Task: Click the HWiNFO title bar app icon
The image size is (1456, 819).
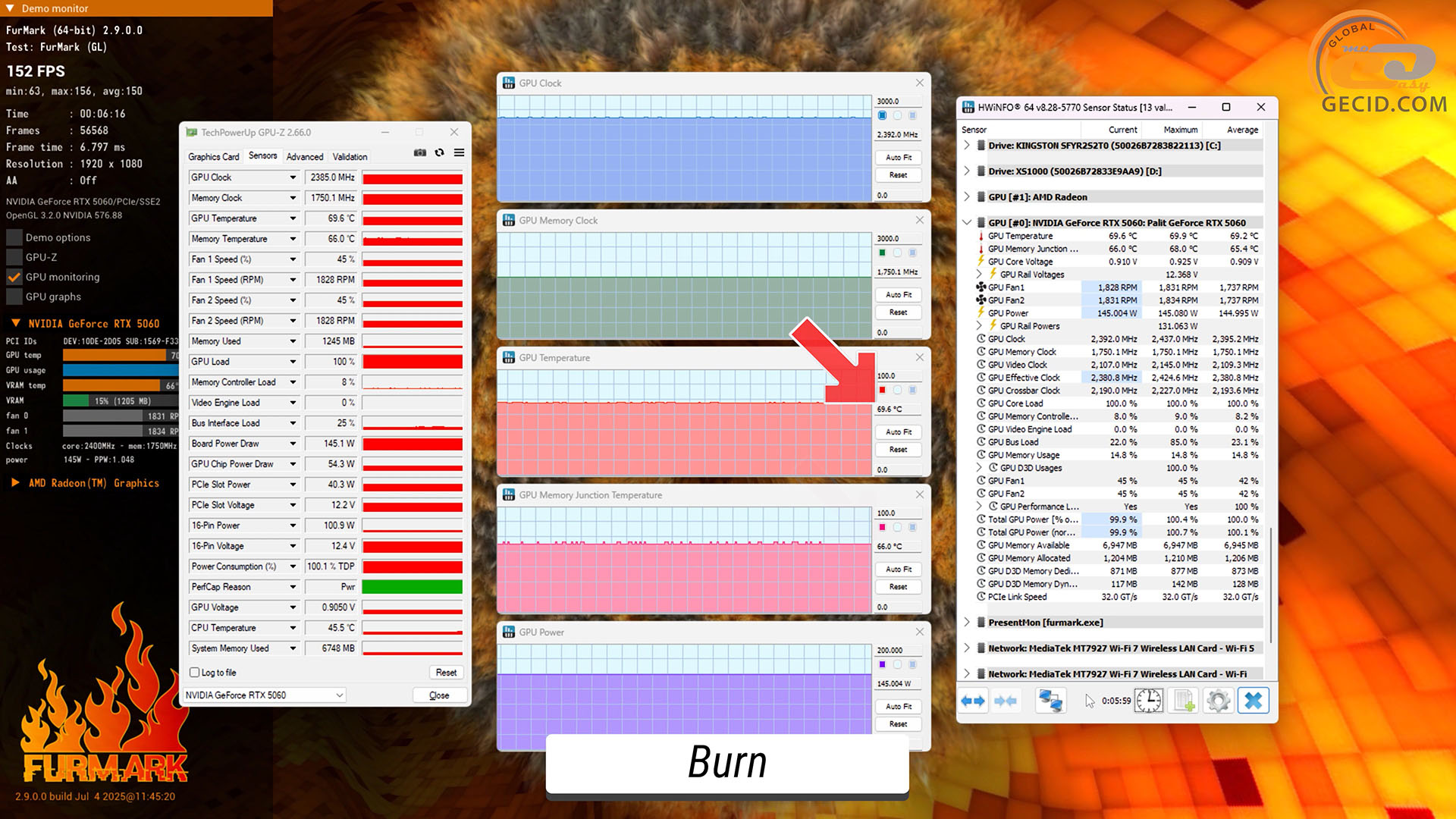Action: pos(968,107)
